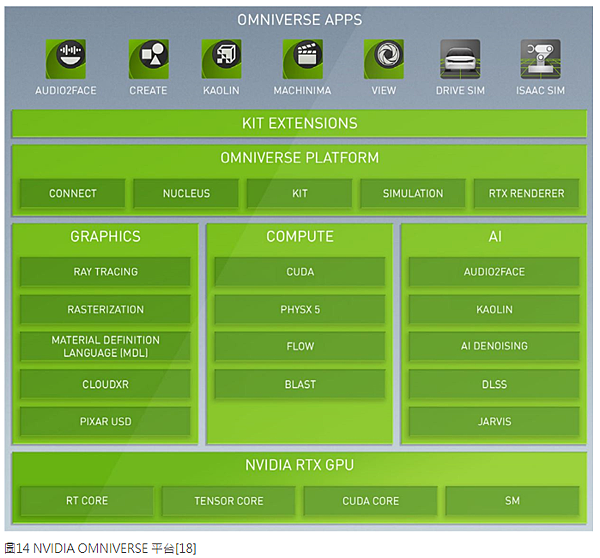Select the VIEW label text
This screenshot has width=600, height=558.
tap(383, 91)
